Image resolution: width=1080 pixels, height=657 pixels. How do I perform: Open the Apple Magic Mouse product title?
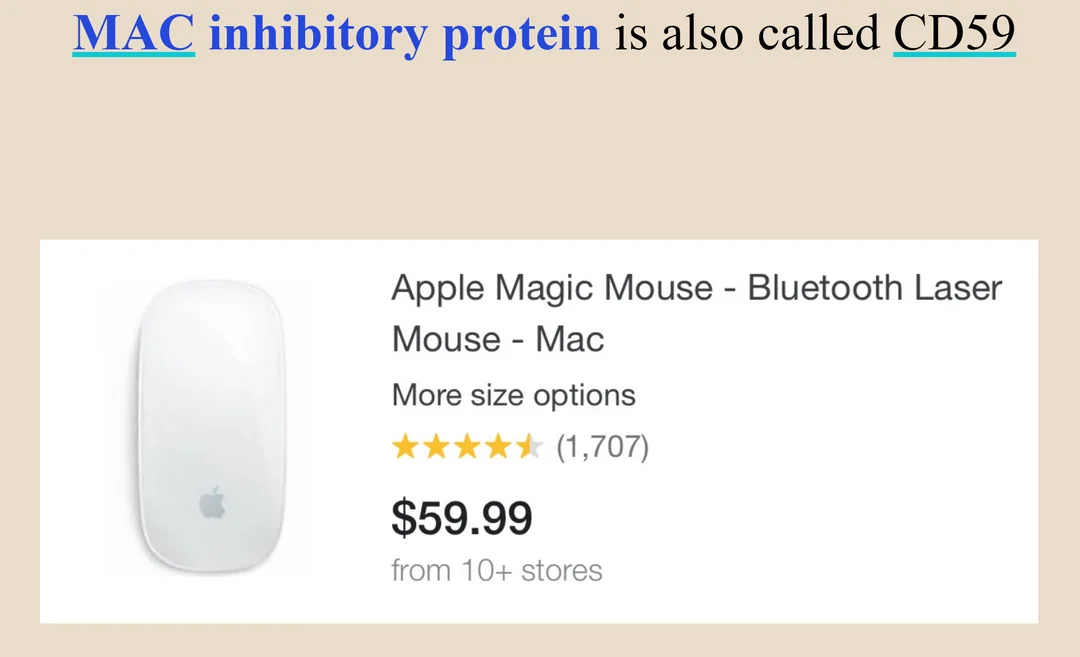696,313
